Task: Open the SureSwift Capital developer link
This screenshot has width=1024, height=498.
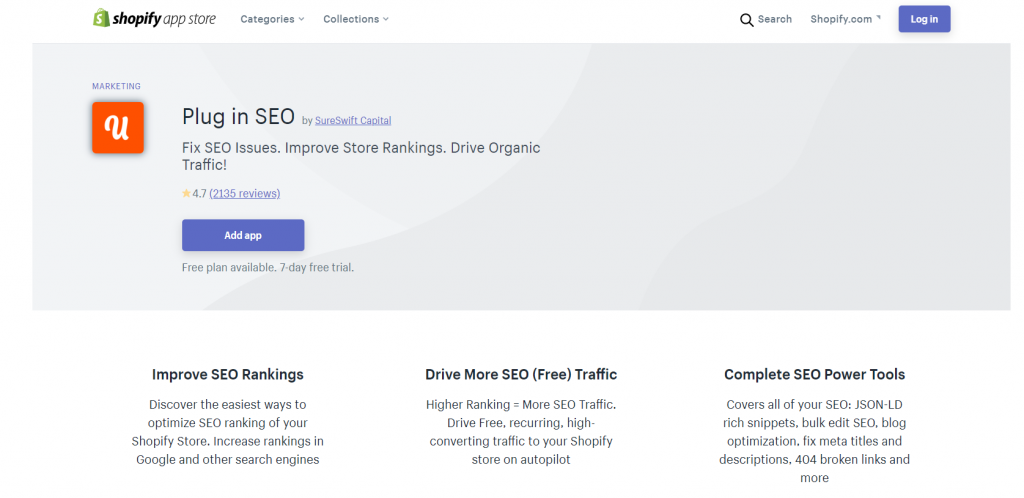Action: click(353, 120)
